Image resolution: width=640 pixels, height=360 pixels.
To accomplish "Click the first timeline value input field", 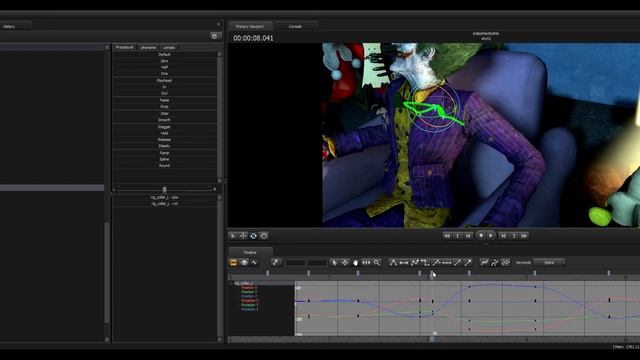I will coord(296,263).
